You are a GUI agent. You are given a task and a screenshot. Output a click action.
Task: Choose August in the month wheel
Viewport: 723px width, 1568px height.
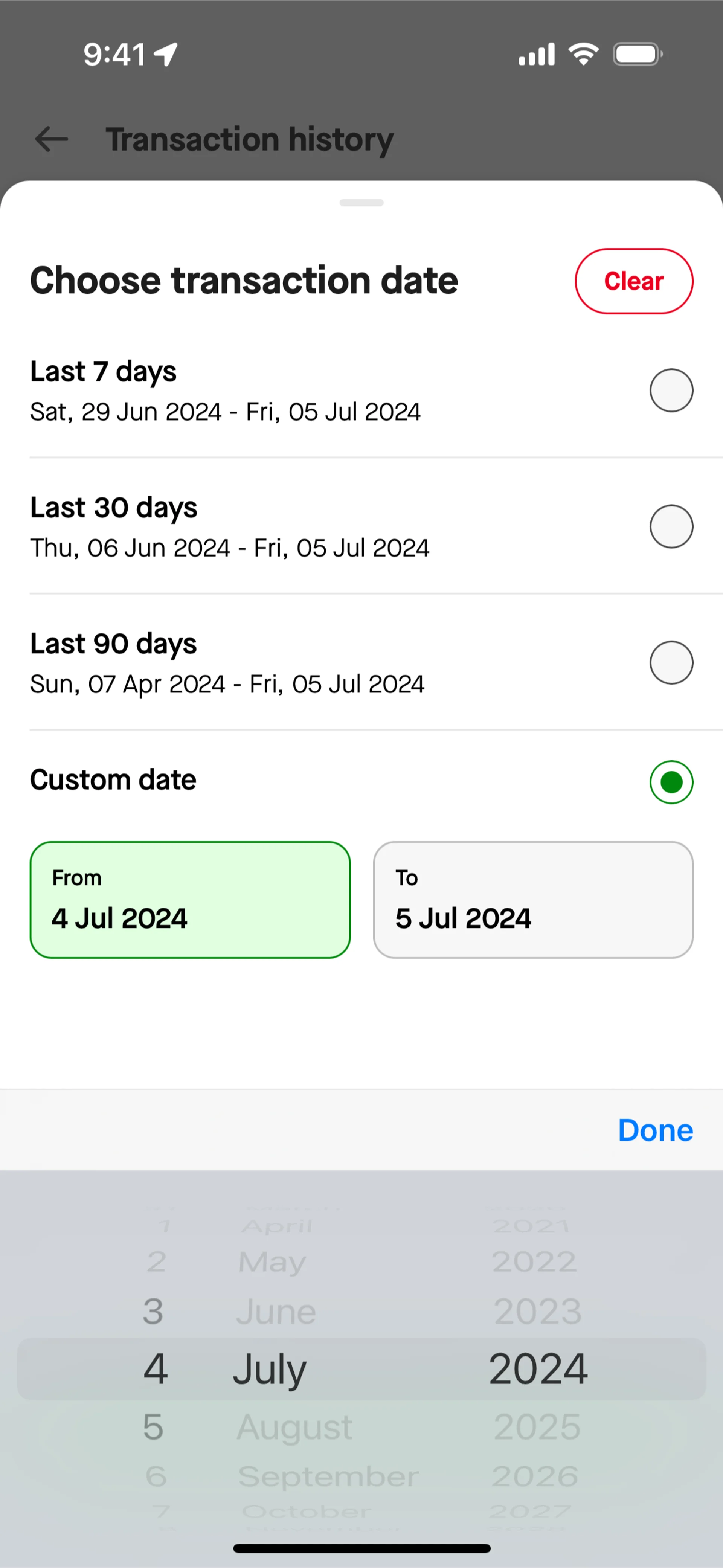coord(294,1427)
